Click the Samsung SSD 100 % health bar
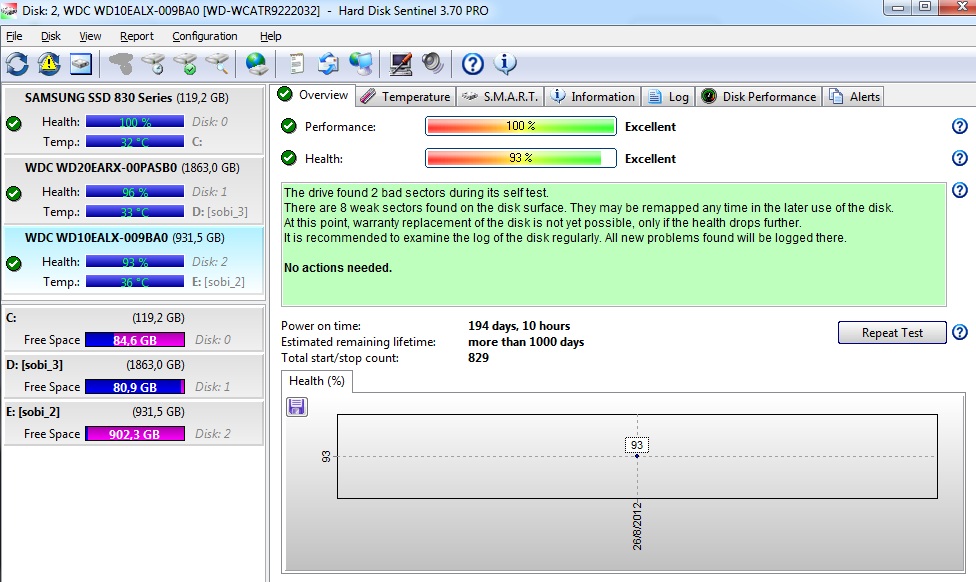This screenshot has height=582, width=976. click(x=134, y=121)
